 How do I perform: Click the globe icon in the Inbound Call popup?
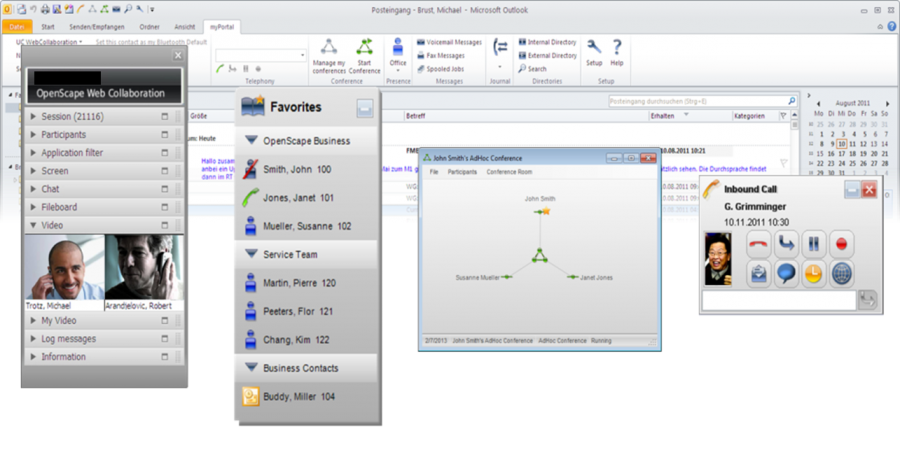pos(842,273)
